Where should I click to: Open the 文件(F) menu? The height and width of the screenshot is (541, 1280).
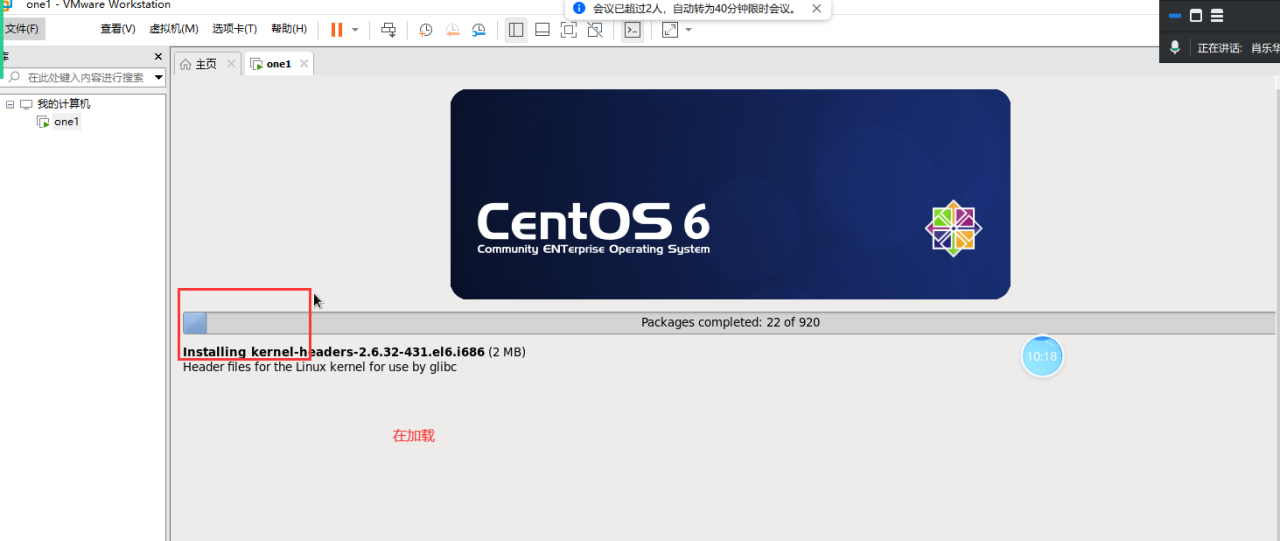[x=22, y=29]
